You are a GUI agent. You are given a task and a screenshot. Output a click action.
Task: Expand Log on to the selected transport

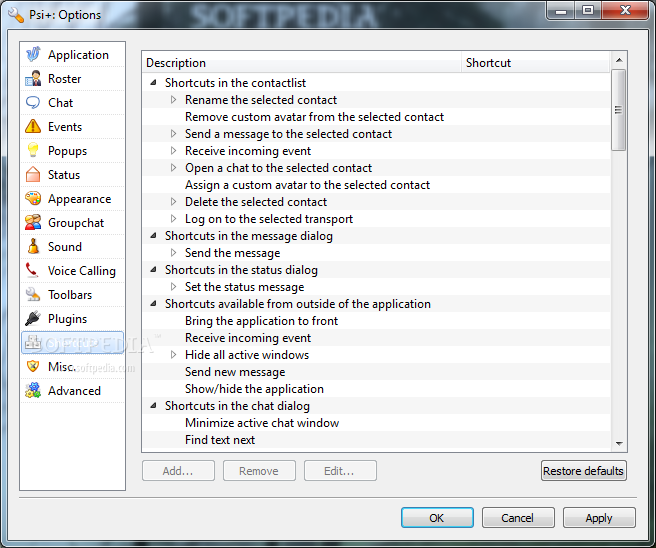174,219
